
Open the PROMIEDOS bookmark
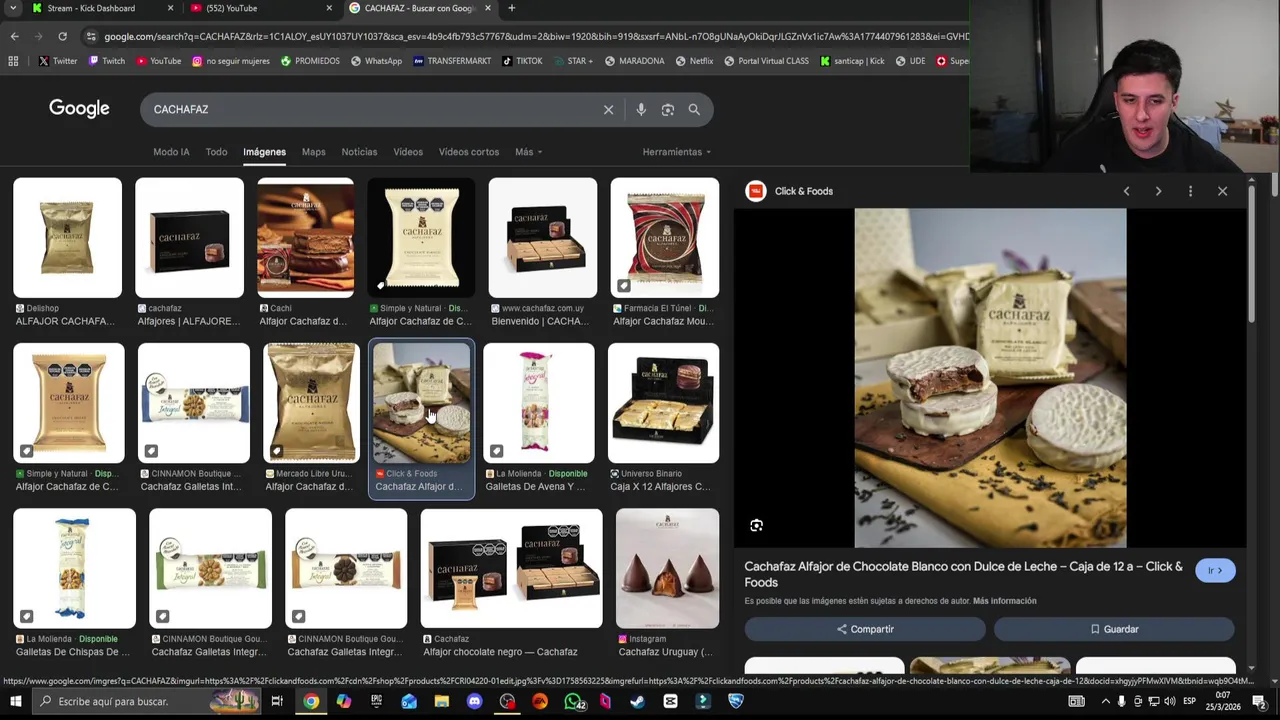pos(310,61)
